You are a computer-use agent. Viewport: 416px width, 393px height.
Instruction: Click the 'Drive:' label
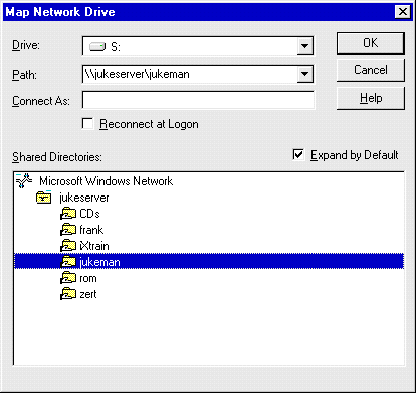tap(26, 45)
